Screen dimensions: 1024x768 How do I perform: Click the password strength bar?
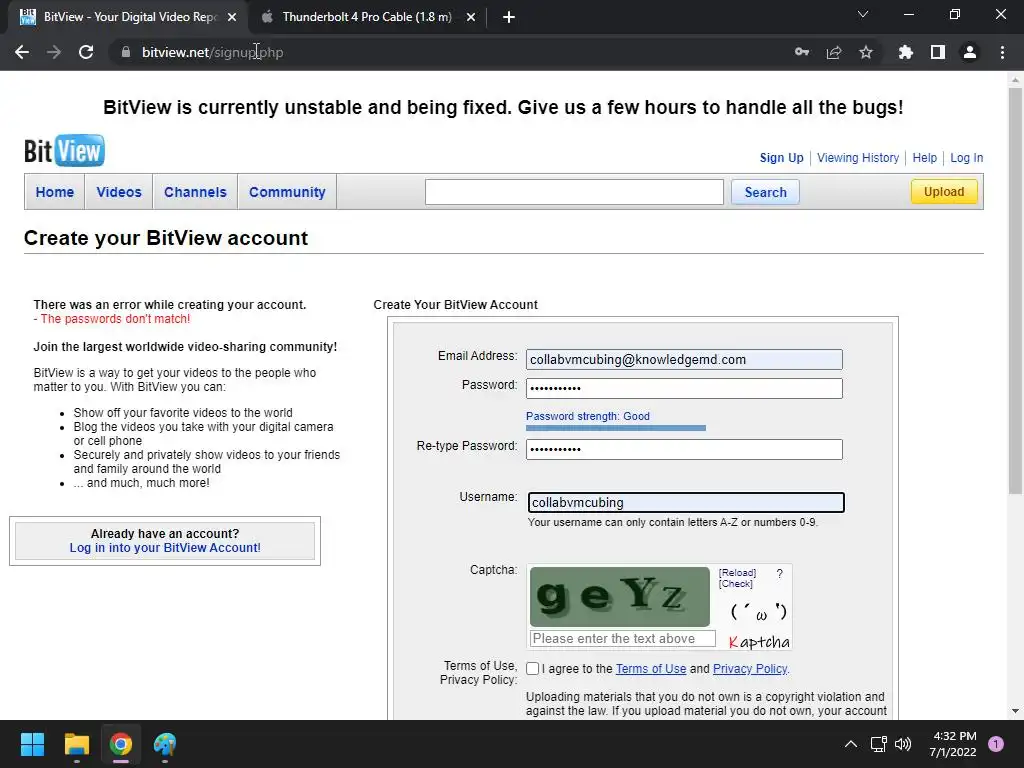(616, 428)
